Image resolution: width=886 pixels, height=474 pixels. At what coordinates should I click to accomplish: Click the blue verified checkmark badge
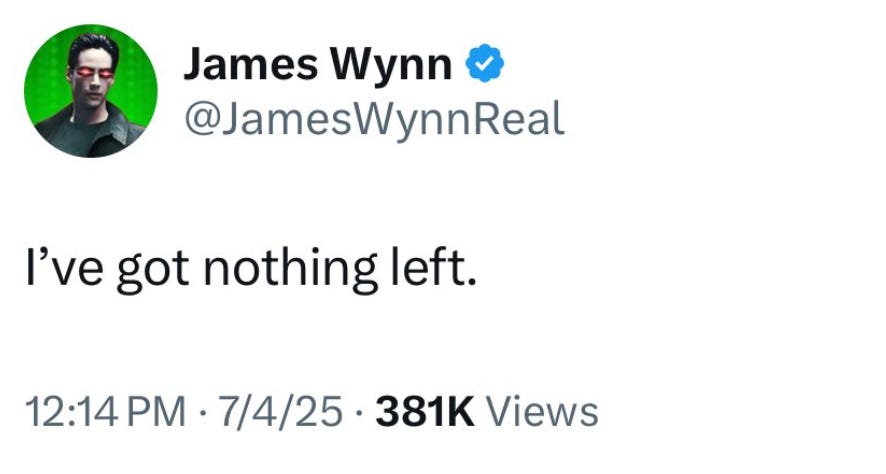(x=484, y=64)
